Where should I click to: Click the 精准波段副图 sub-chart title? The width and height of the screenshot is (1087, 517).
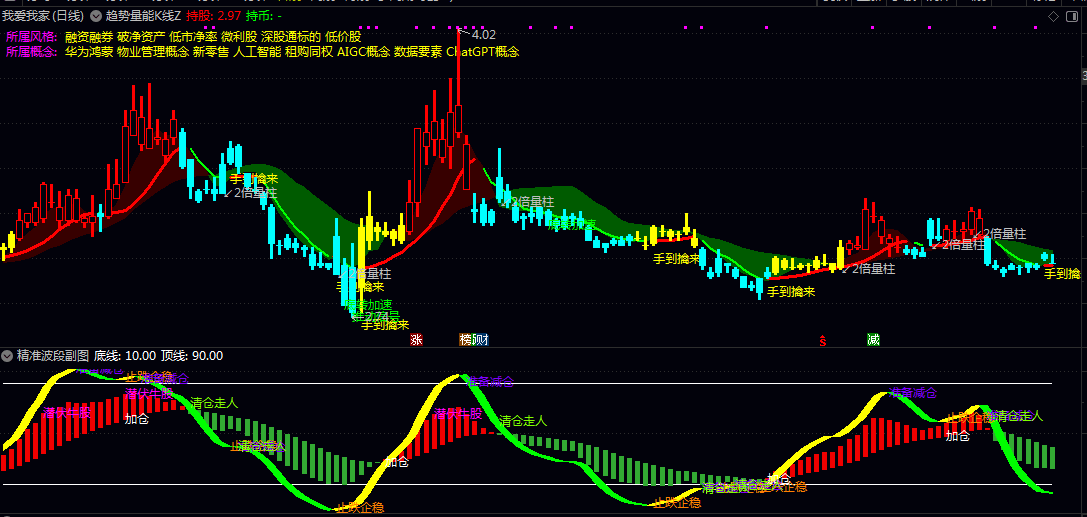53,356
